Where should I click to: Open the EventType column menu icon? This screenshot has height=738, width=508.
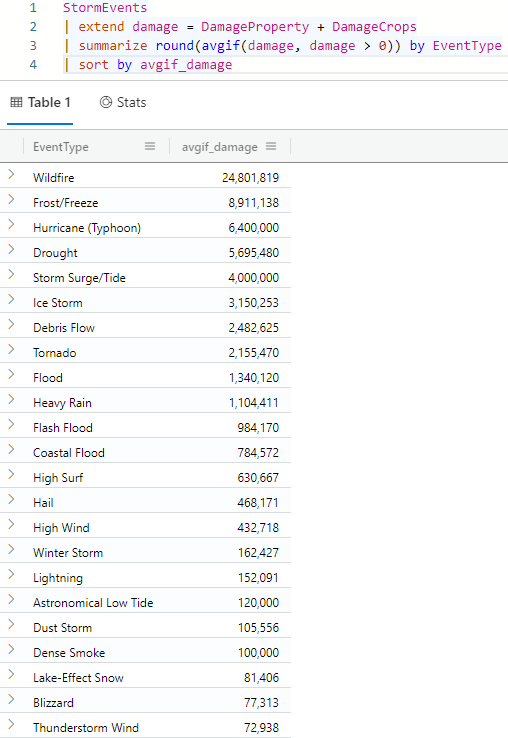(150, 146)
